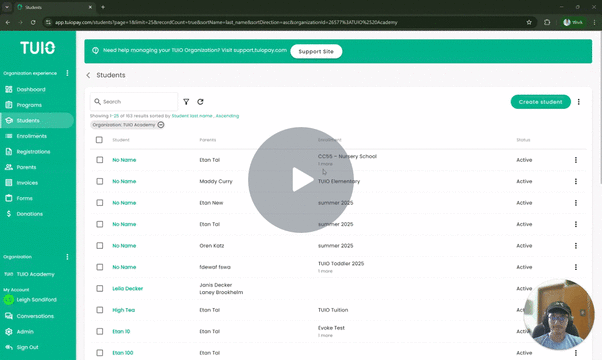Image resolution: width=602 pixels, height=360 pixels.
Task: Open row menu for Maddy Curry's student
Action: point(576,181)
